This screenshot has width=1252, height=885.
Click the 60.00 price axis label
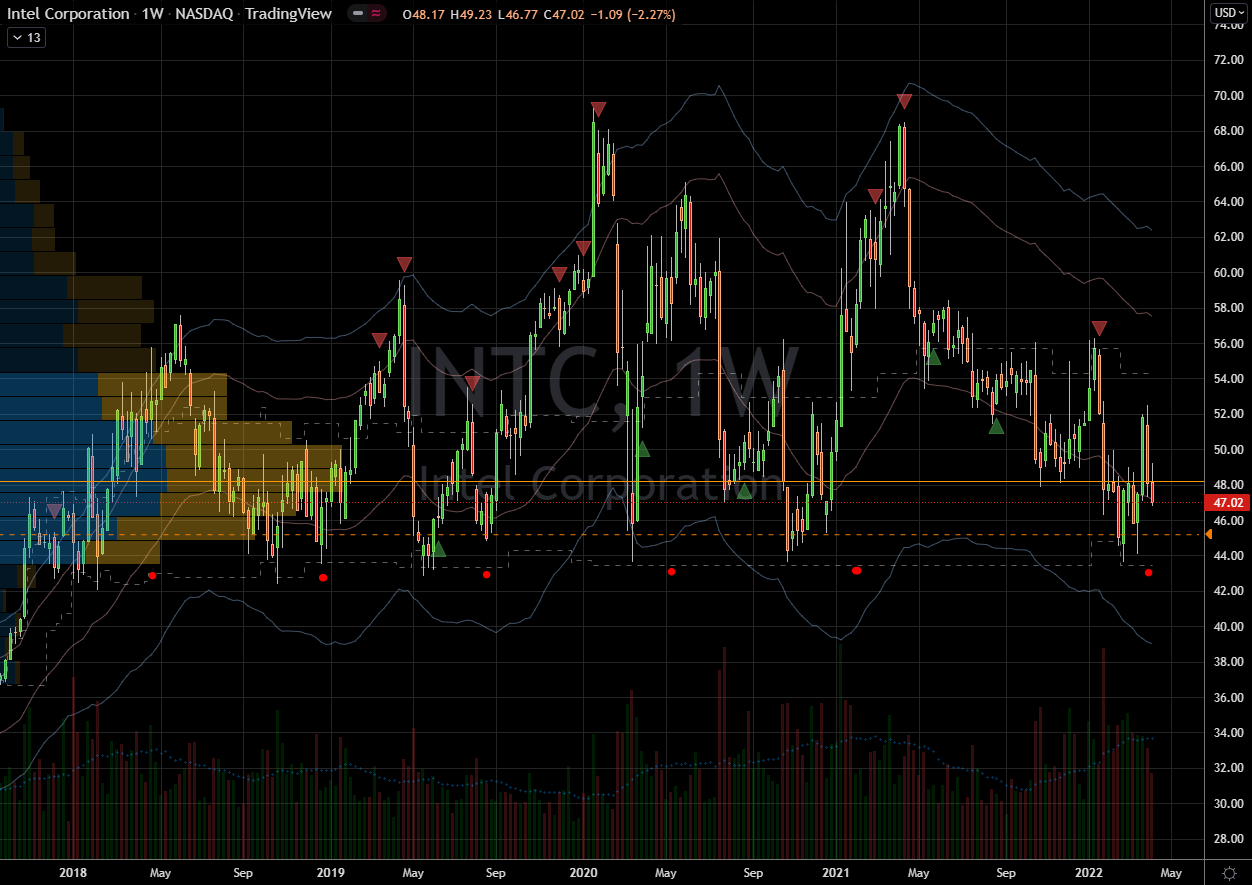pyautogui.click(x=1230, y=273)
